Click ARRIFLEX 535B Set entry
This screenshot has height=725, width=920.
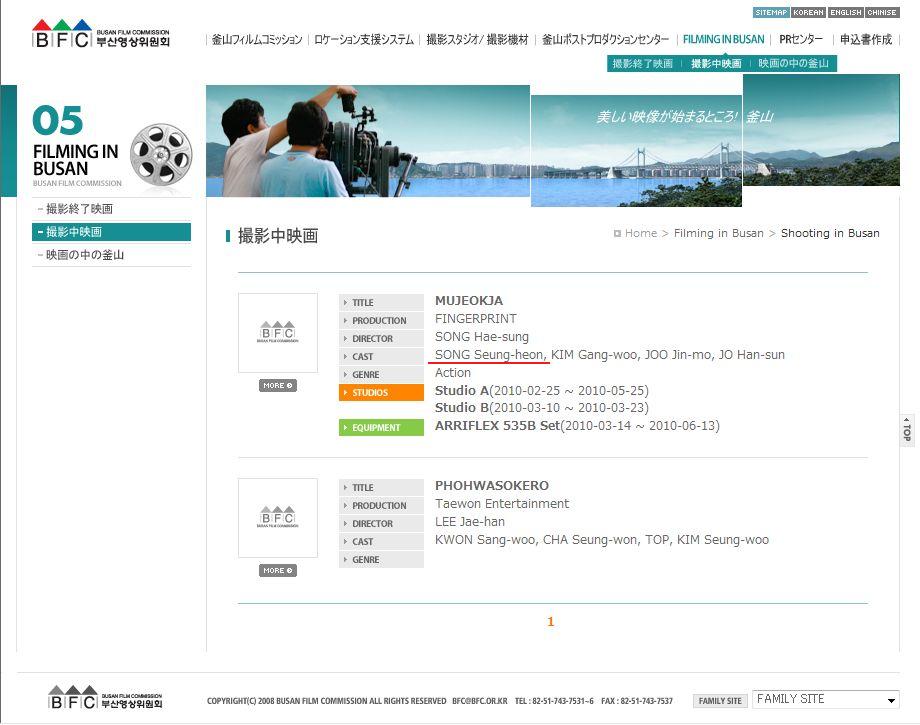tap(577, 426)
